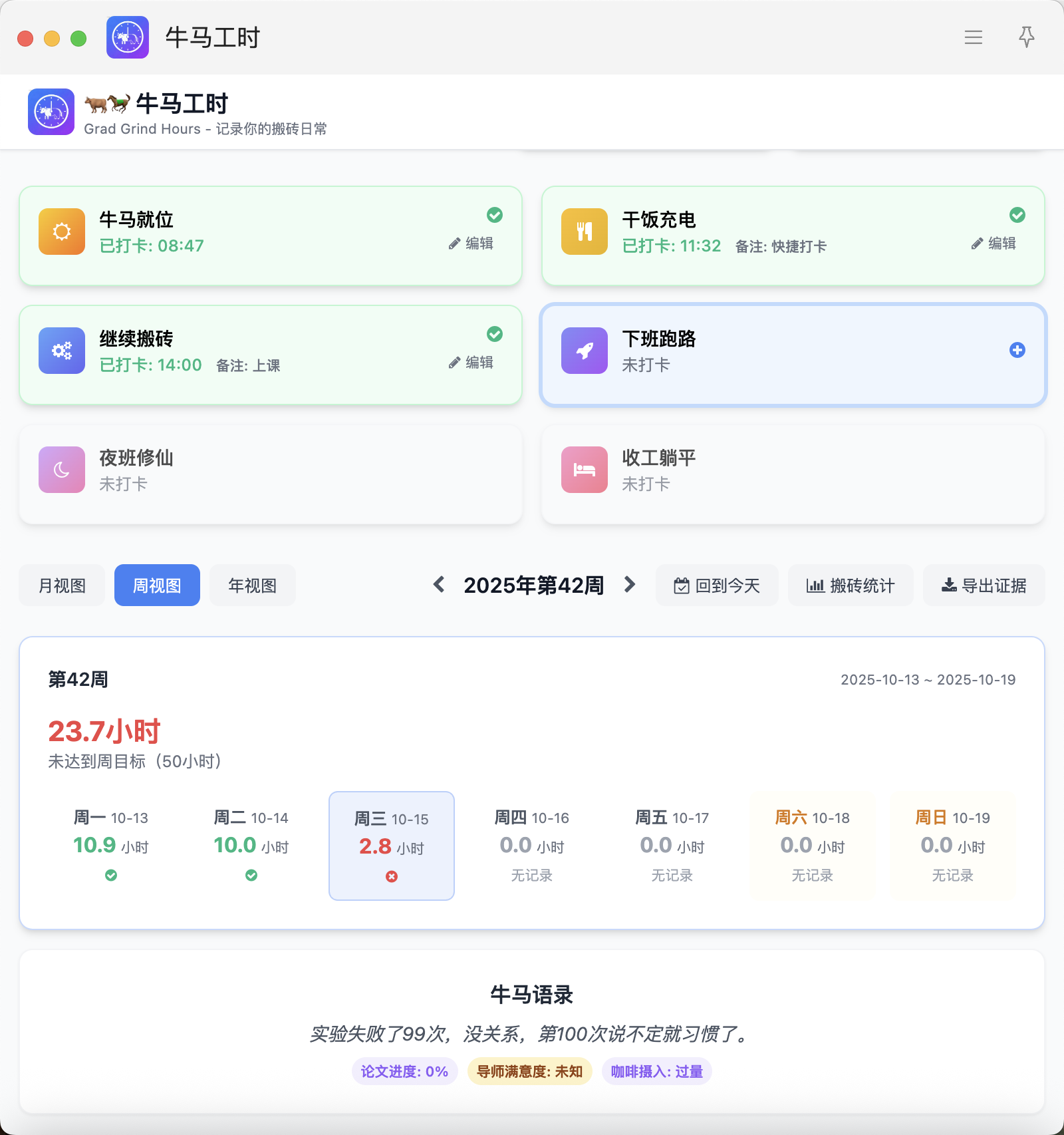This screenshot has height=1135, width=1064.
Task: Click 导出证据 export button
Action: click(984, 585)
